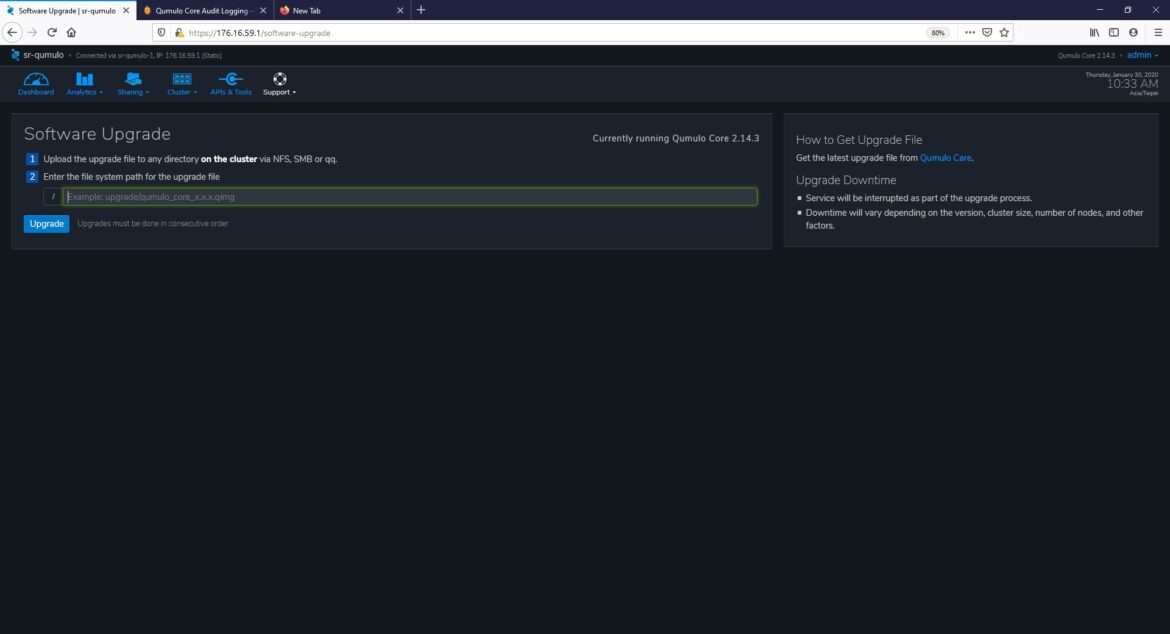The width and height of the screenshot is (1170, 634).
Task: Close the Qumulo Core Audit Logging tab
Action: 263,10
